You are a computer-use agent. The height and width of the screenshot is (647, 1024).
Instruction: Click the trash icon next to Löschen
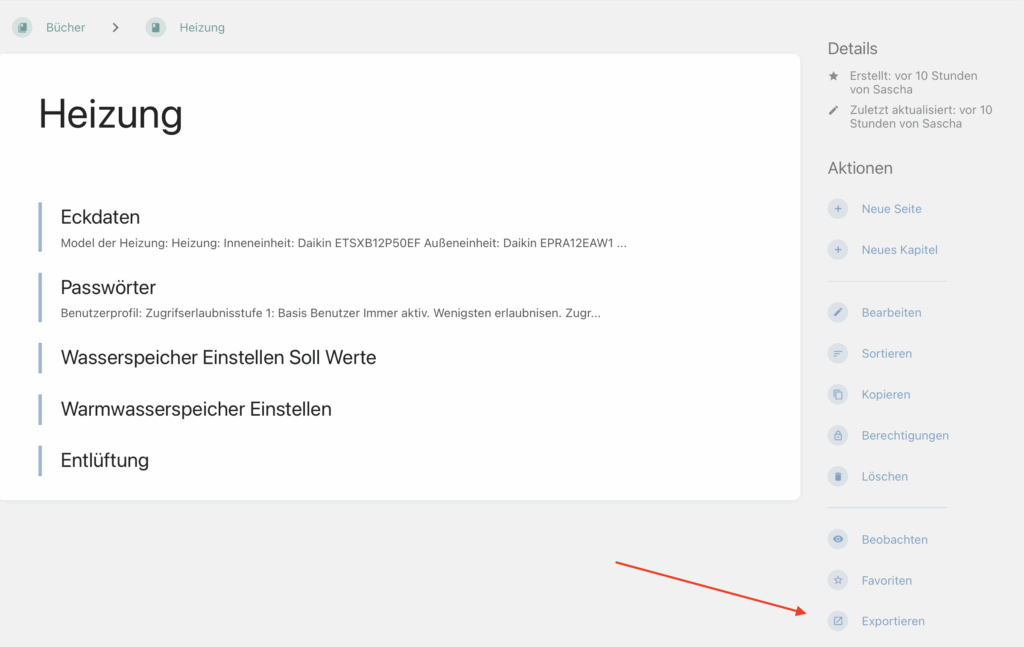coord(838,477)
